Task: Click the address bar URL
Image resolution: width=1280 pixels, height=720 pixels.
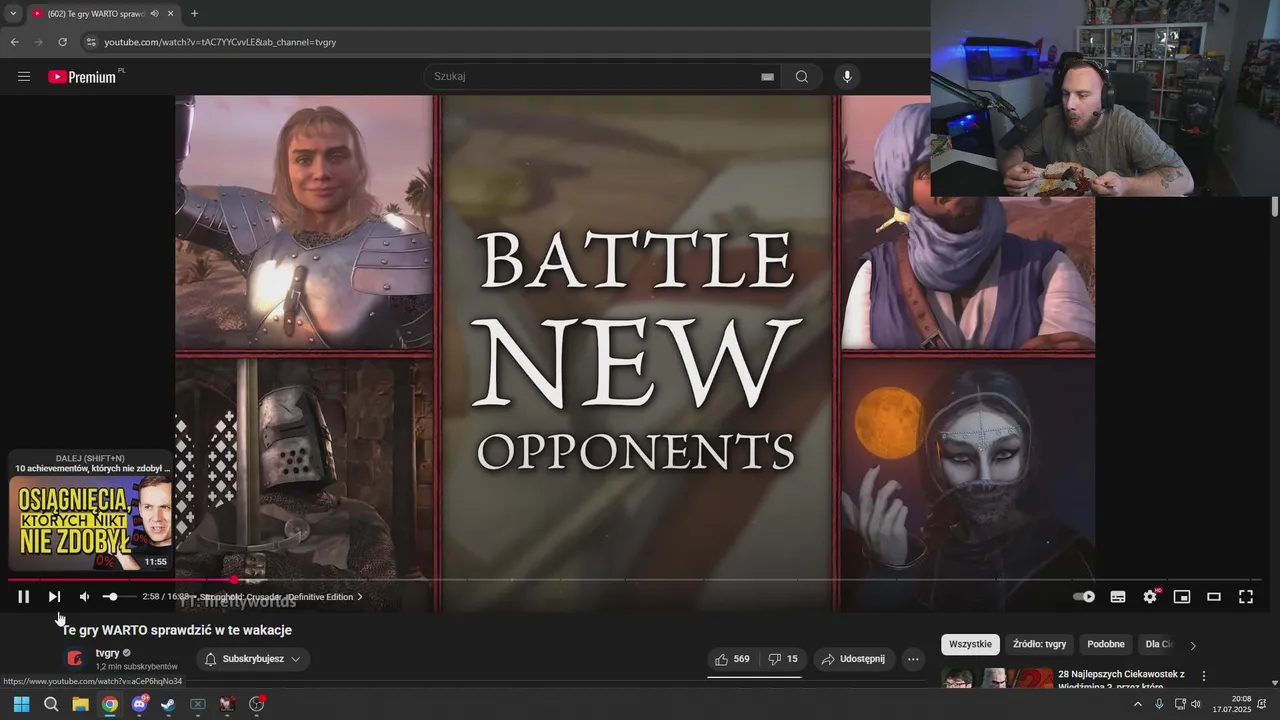Action: pos(220,42)
